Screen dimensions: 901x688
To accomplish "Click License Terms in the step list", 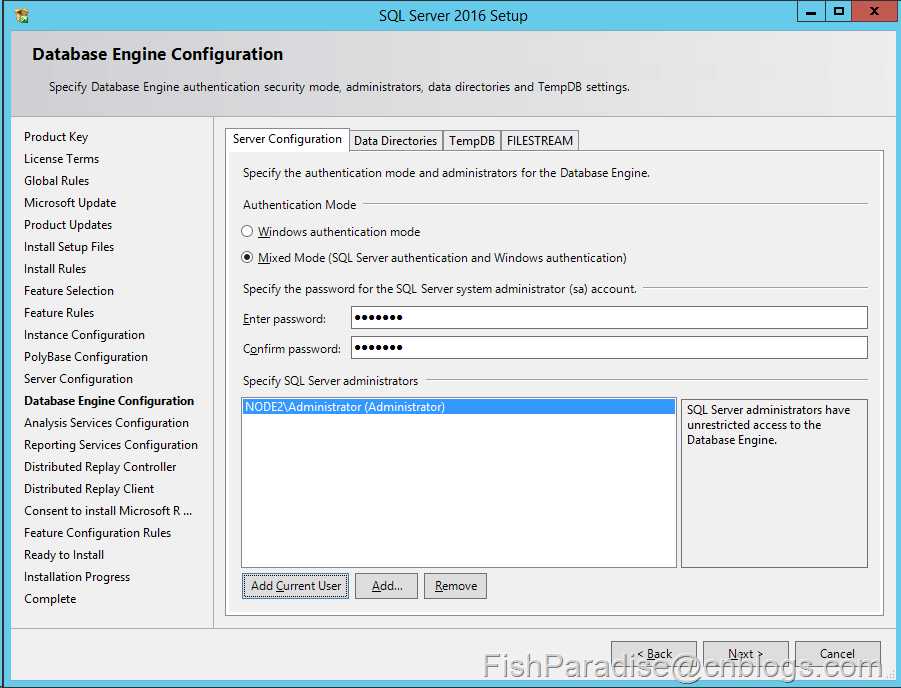I will pyautogui.click(x=61, y=159).
